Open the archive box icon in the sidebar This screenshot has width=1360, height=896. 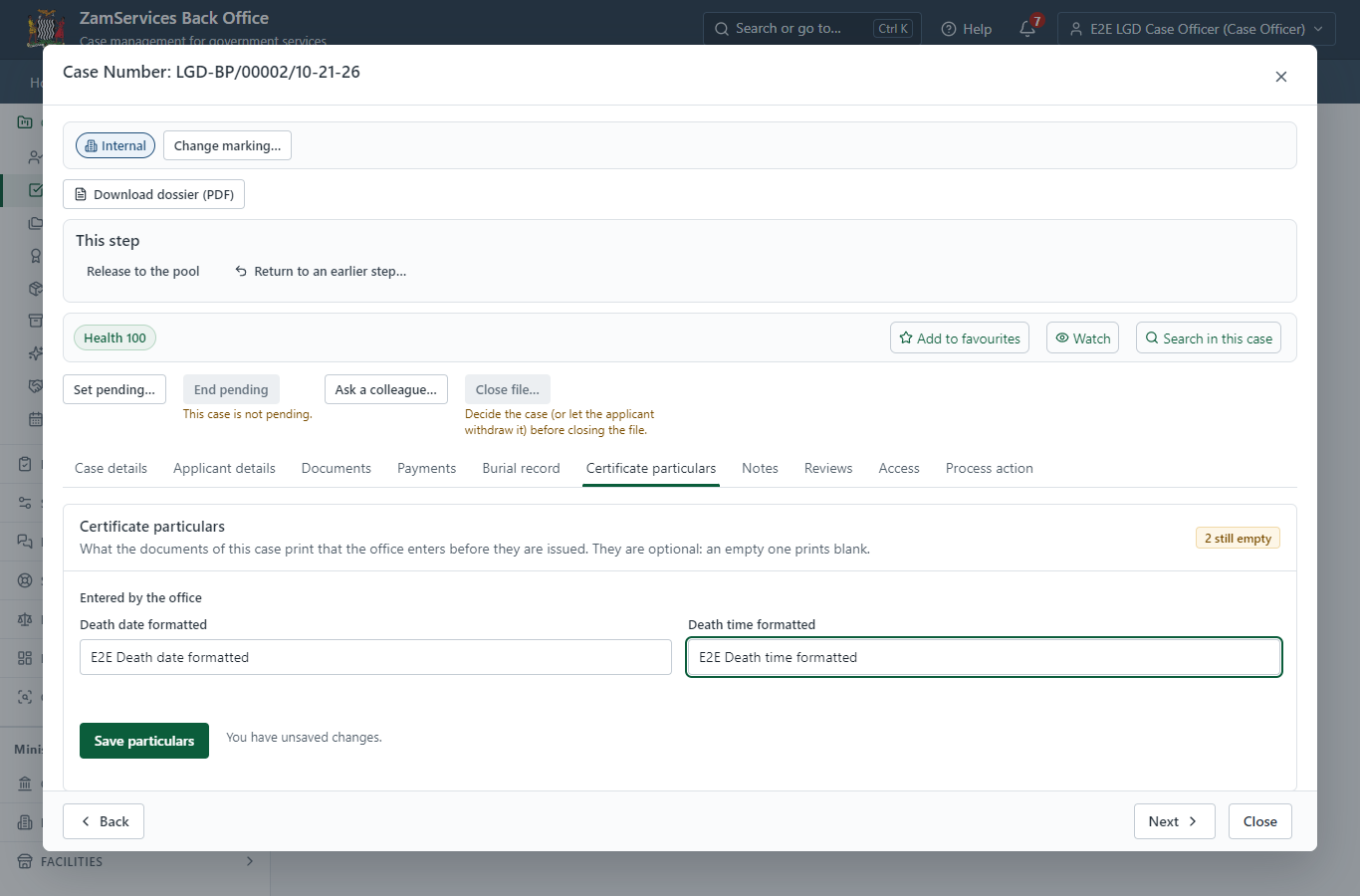(35, 321)
